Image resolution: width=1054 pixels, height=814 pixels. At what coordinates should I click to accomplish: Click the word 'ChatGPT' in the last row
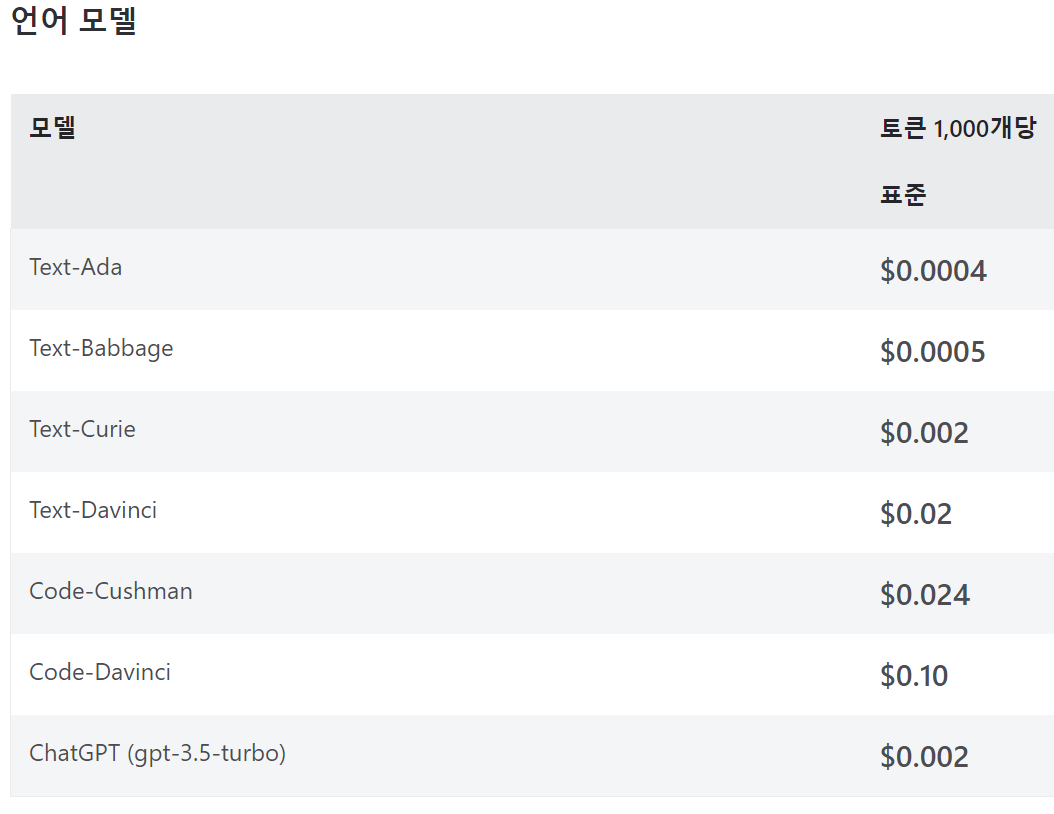[x=74, y=753]
